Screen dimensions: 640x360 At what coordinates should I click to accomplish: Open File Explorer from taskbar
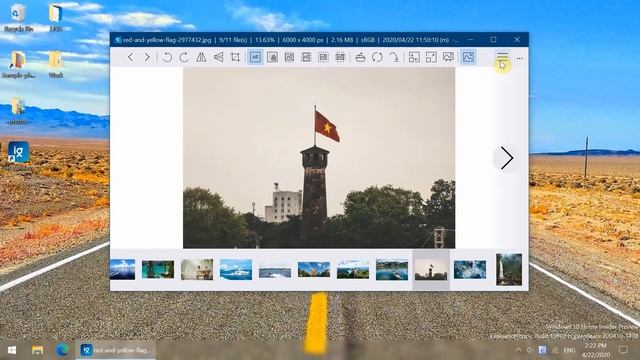point(38,350)
